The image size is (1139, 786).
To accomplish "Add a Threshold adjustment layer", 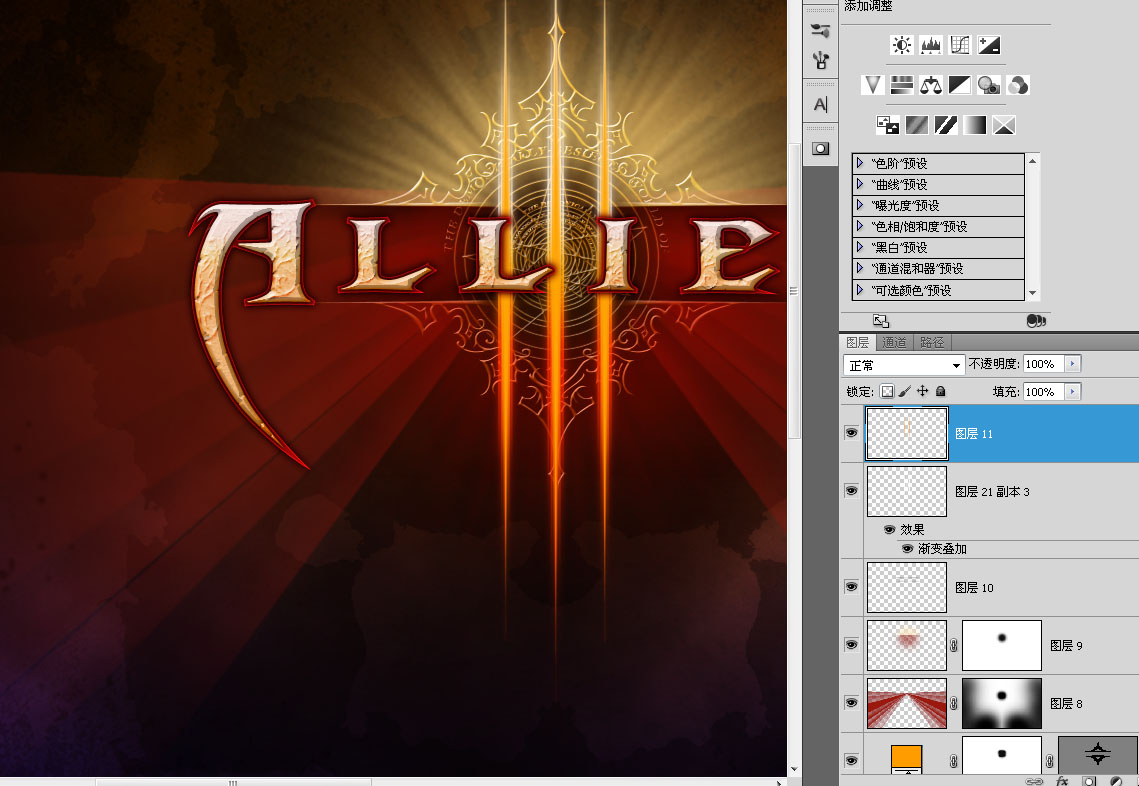I will [x=946, y=125].
